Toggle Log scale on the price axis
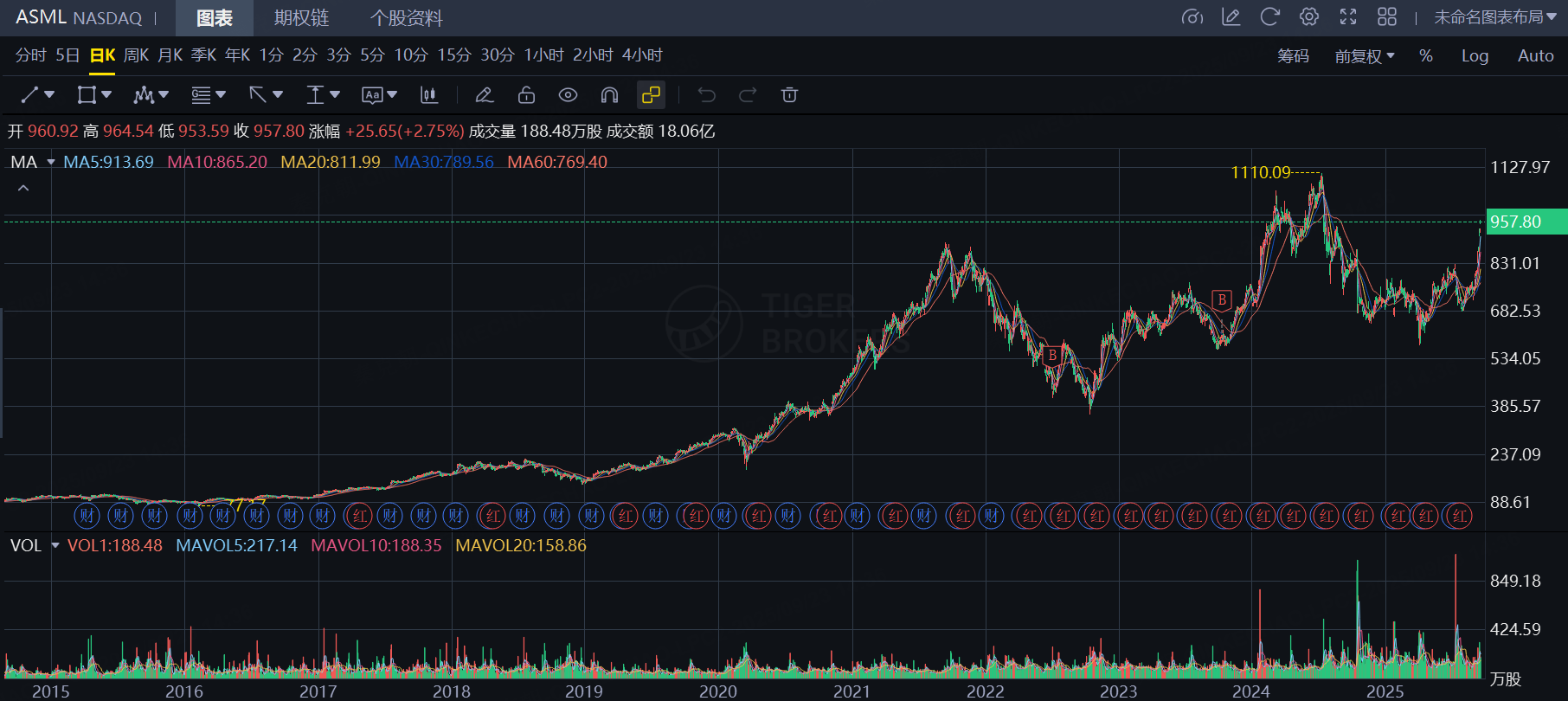The width and height of the screenshot is (1568, 701). pos(1475,56)
